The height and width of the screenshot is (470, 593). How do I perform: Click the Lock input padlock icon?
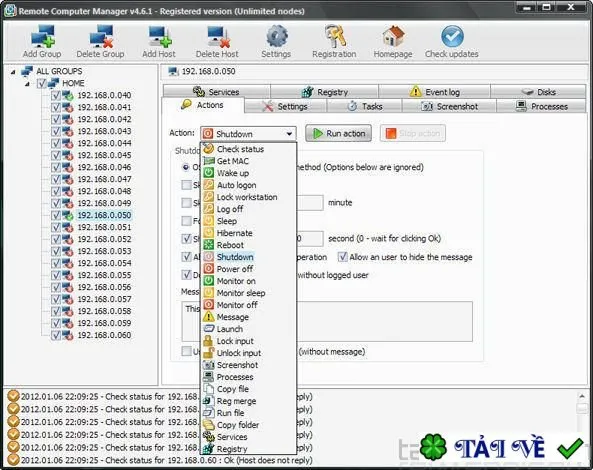point(208,341)
